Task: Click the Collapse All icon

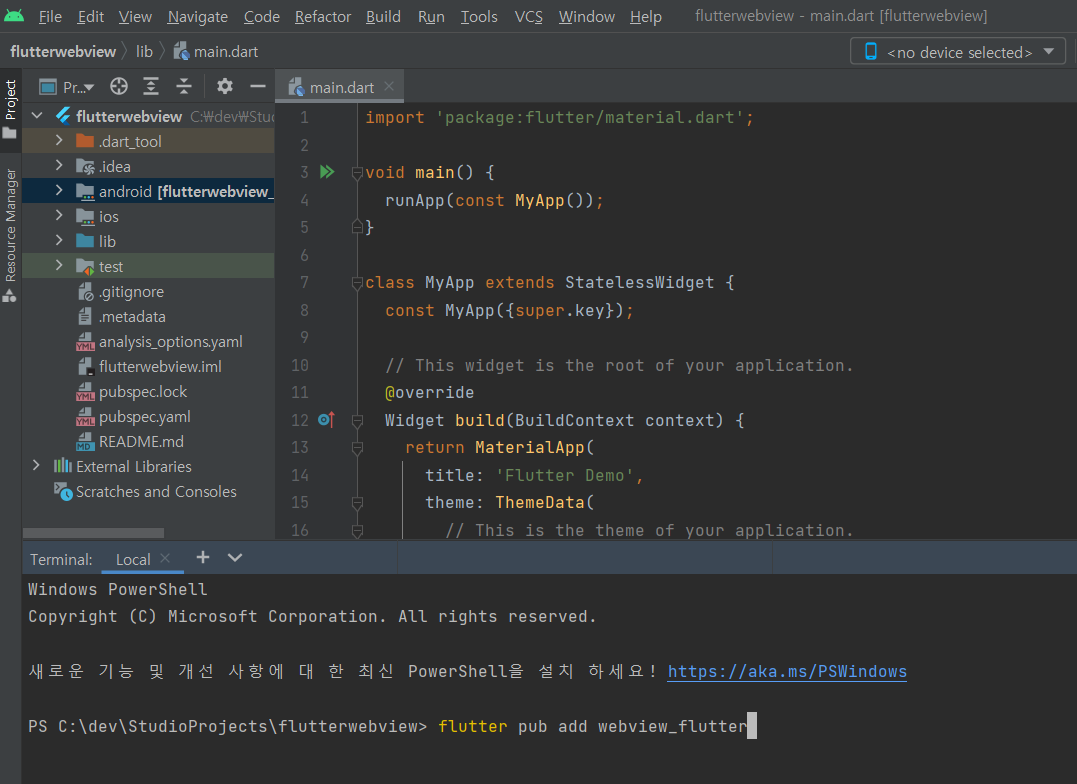Action: [183, 87]
